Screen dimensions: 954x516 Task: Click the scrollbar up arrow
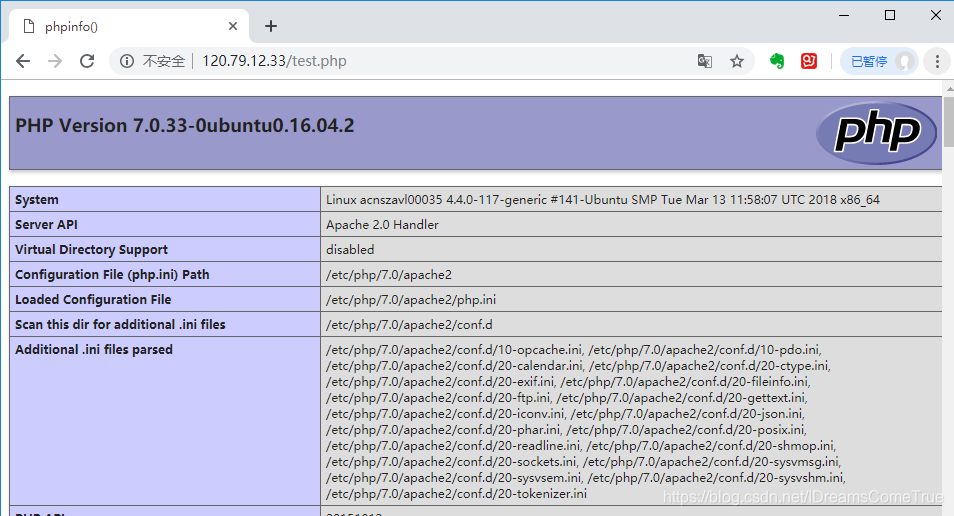949,89
